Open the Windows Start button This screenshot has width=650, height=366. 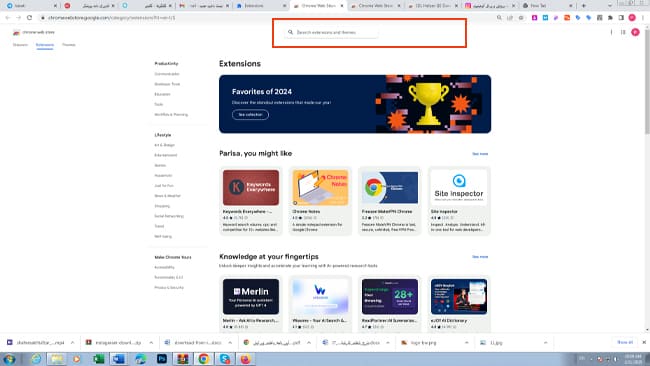(x=9, y=359)
